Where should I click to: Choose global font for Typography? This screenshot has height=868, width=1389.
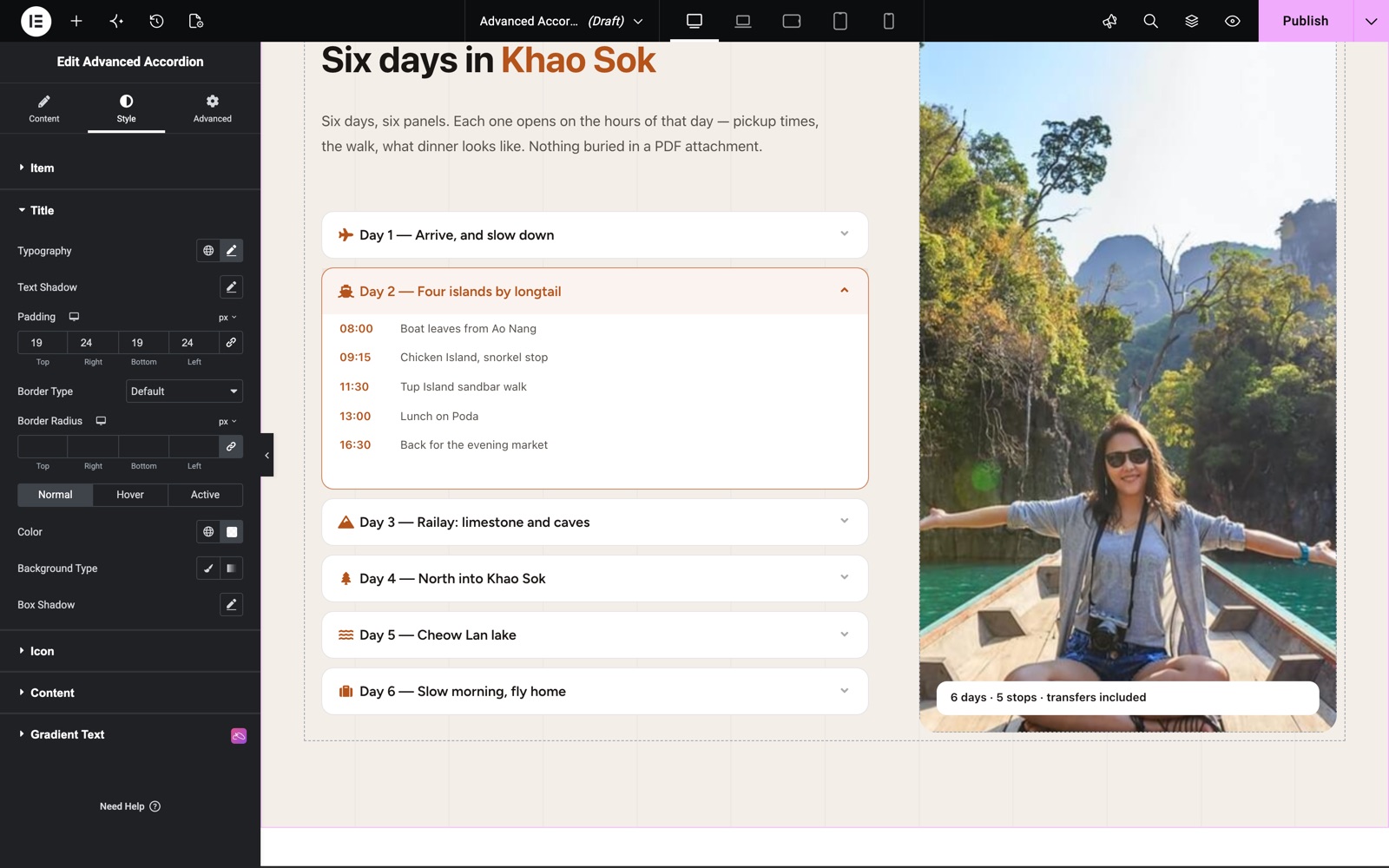tap(208, 251)
